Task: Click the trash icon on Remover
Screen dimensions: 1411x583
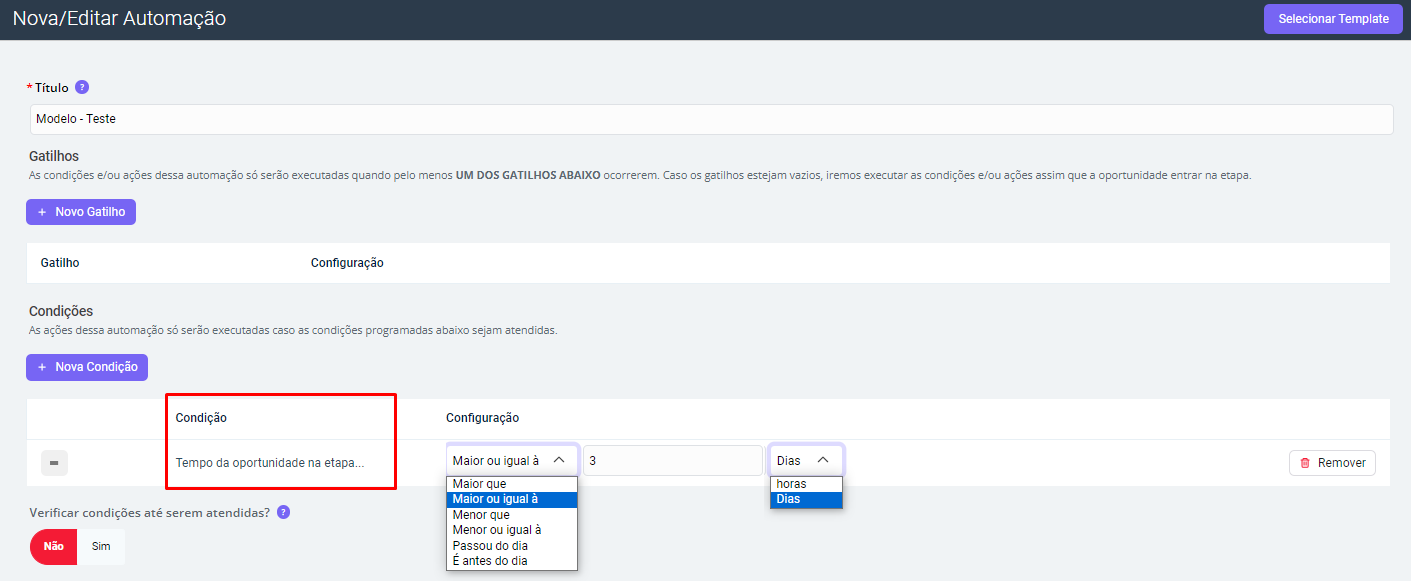Action: click(x=1305, y=463)
